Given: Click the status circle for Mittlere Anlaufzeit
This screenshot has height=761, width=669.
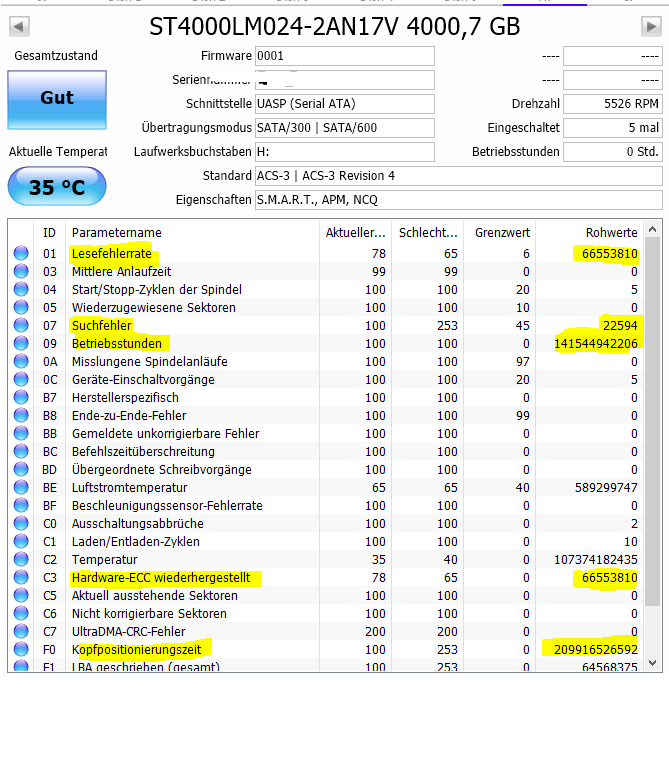Looking at the screenshot, I should [21, 271].
